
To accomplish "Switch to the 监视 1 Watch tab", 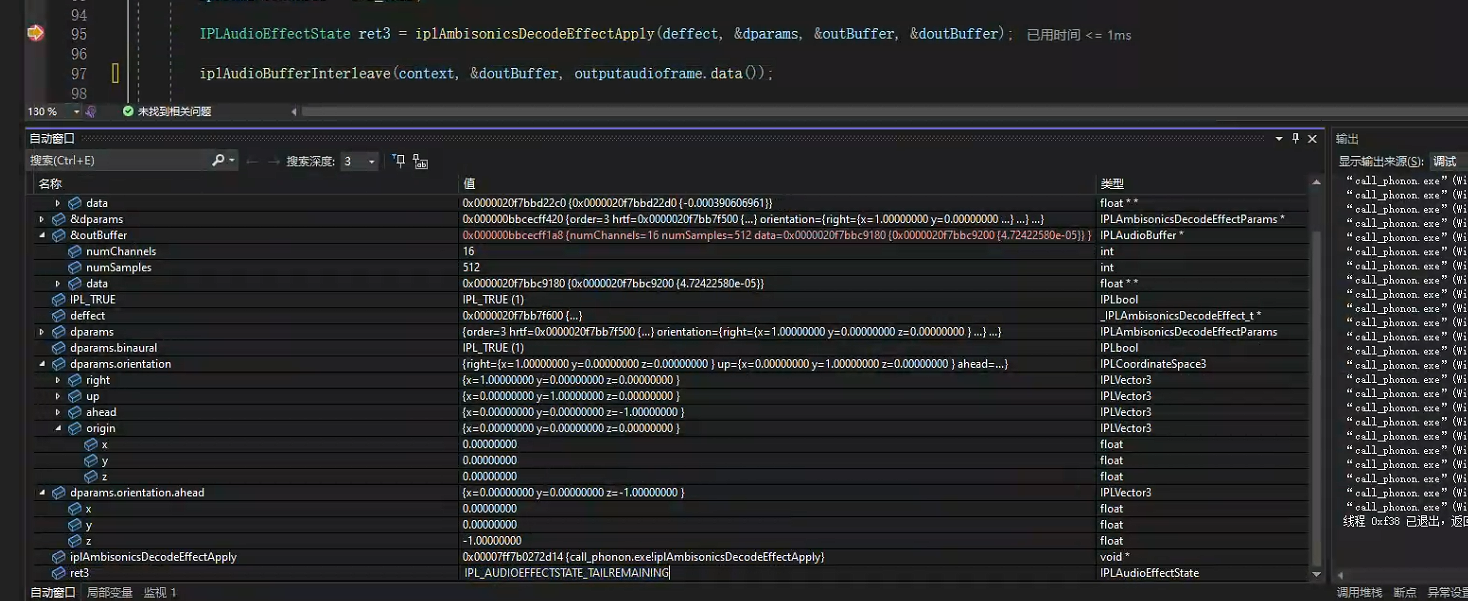I will 159,592.
